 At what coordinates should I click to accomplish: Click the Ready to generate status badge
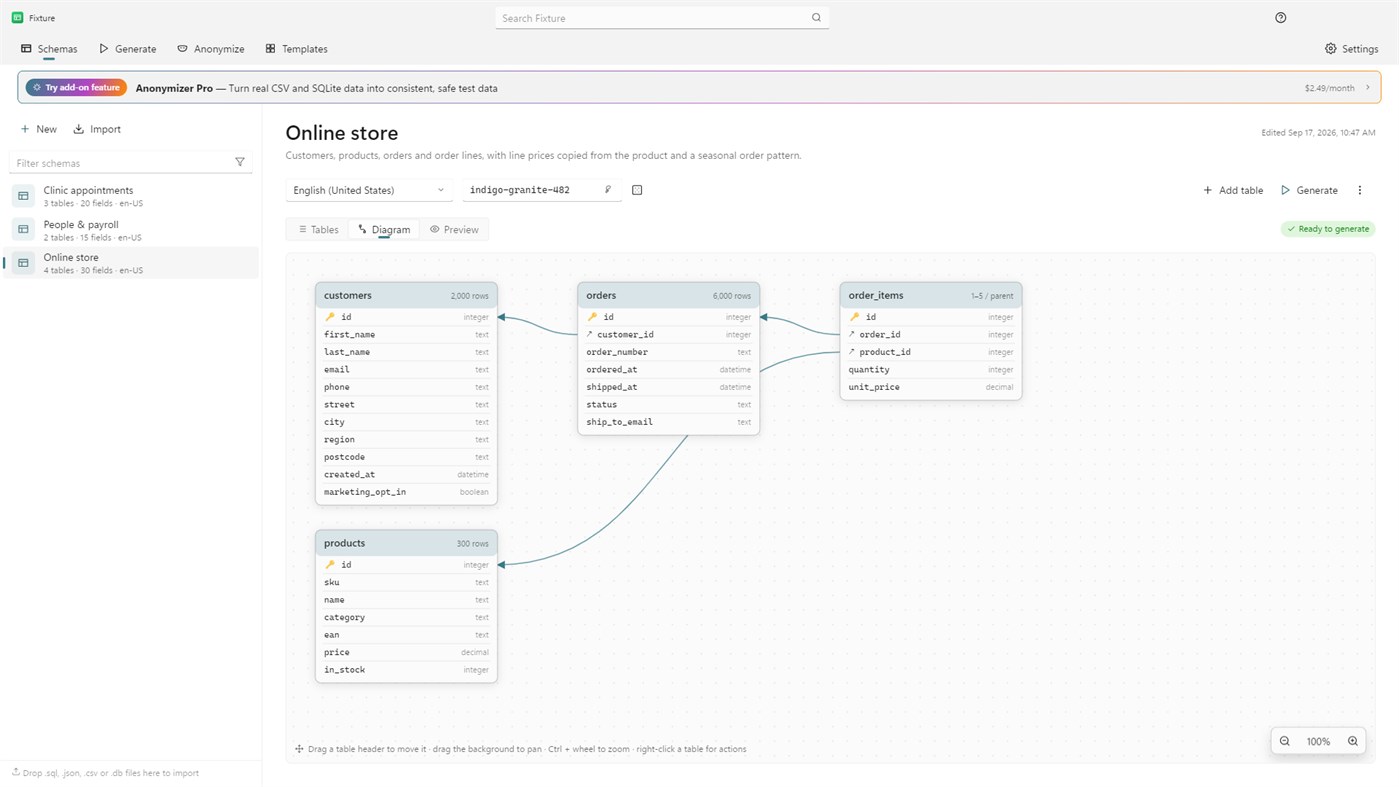pos(1328,229)
